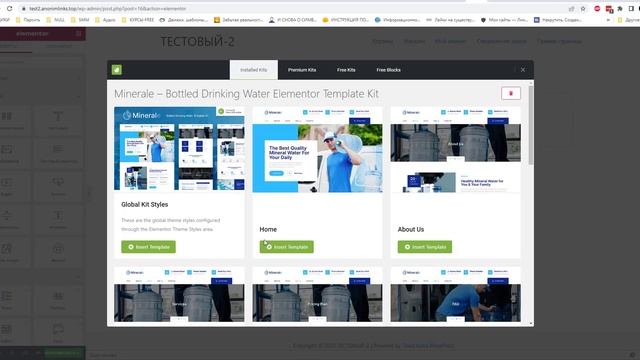This screenshot has width=640, height=360.
Task: Open the Мои сайты bookmark
Action: click(504, 20)
